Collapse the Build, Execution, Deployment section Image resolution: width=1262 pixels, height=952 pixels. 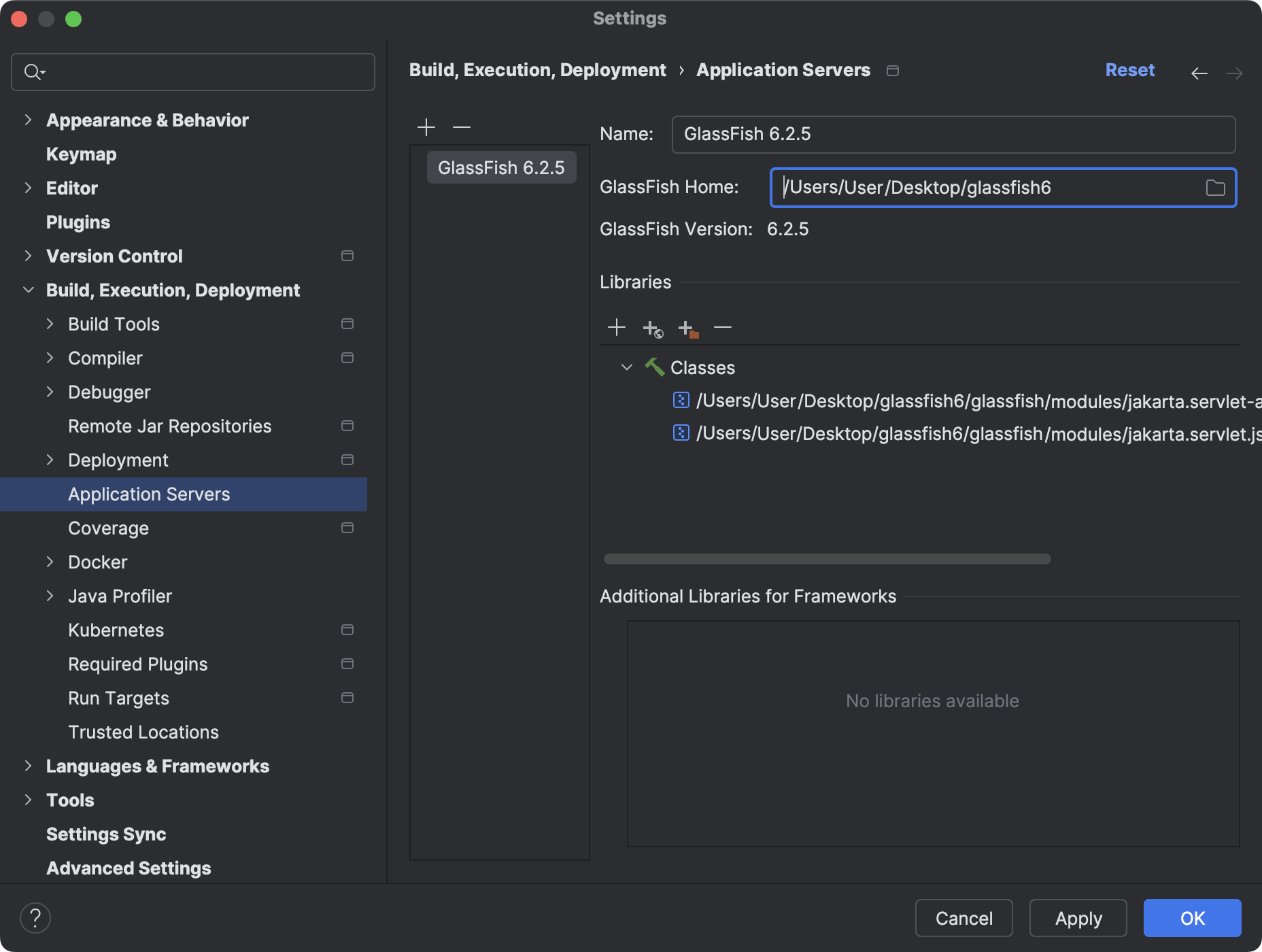click(x=28, y=290)
